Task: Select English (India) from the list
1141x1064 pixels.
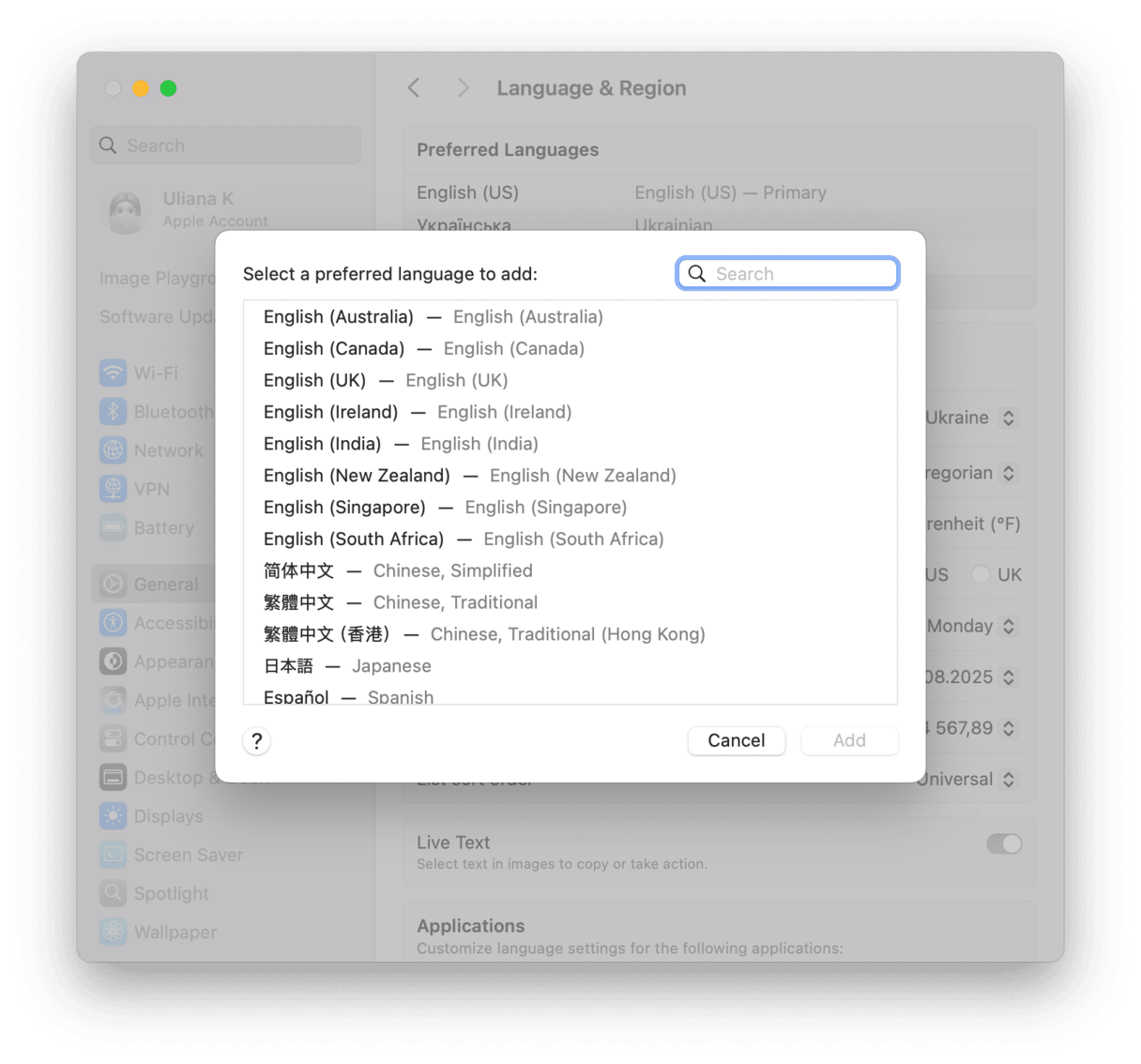Action: click(570, 444)
